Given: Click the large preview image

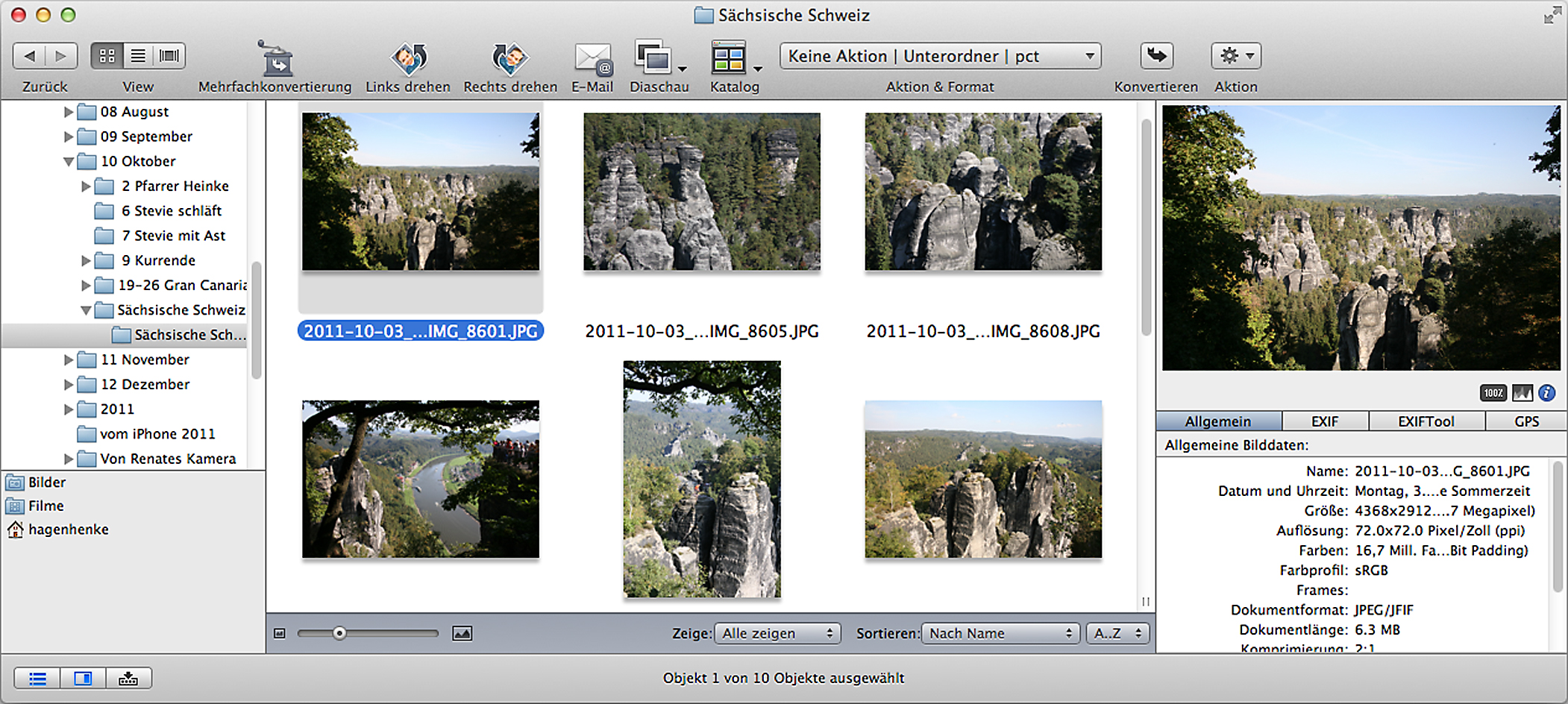Looking at the screenshot, I should click(x=1361, y=238).
